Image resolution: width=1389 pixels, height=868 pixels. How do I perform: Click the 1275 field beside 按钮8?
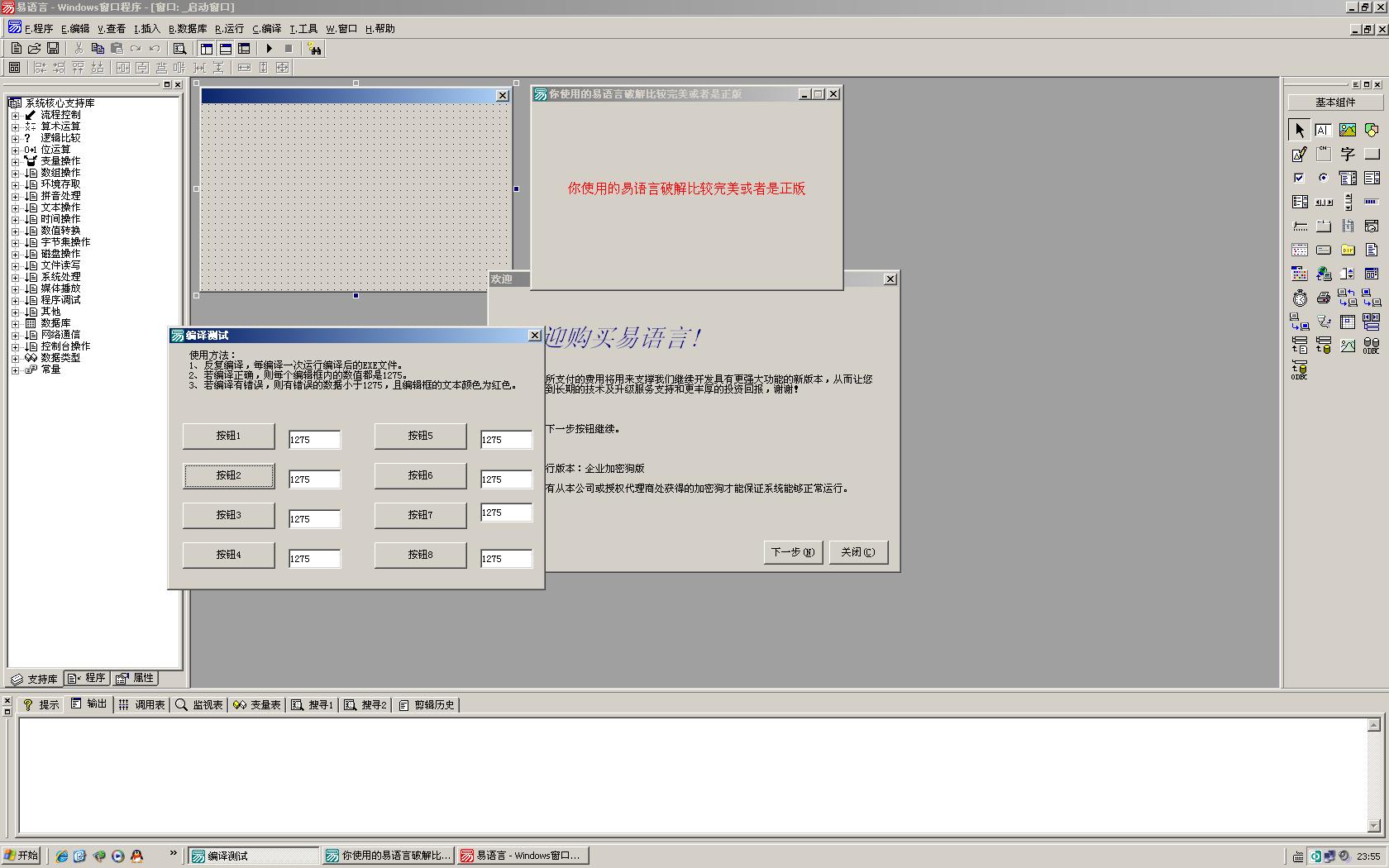point(506,559)
